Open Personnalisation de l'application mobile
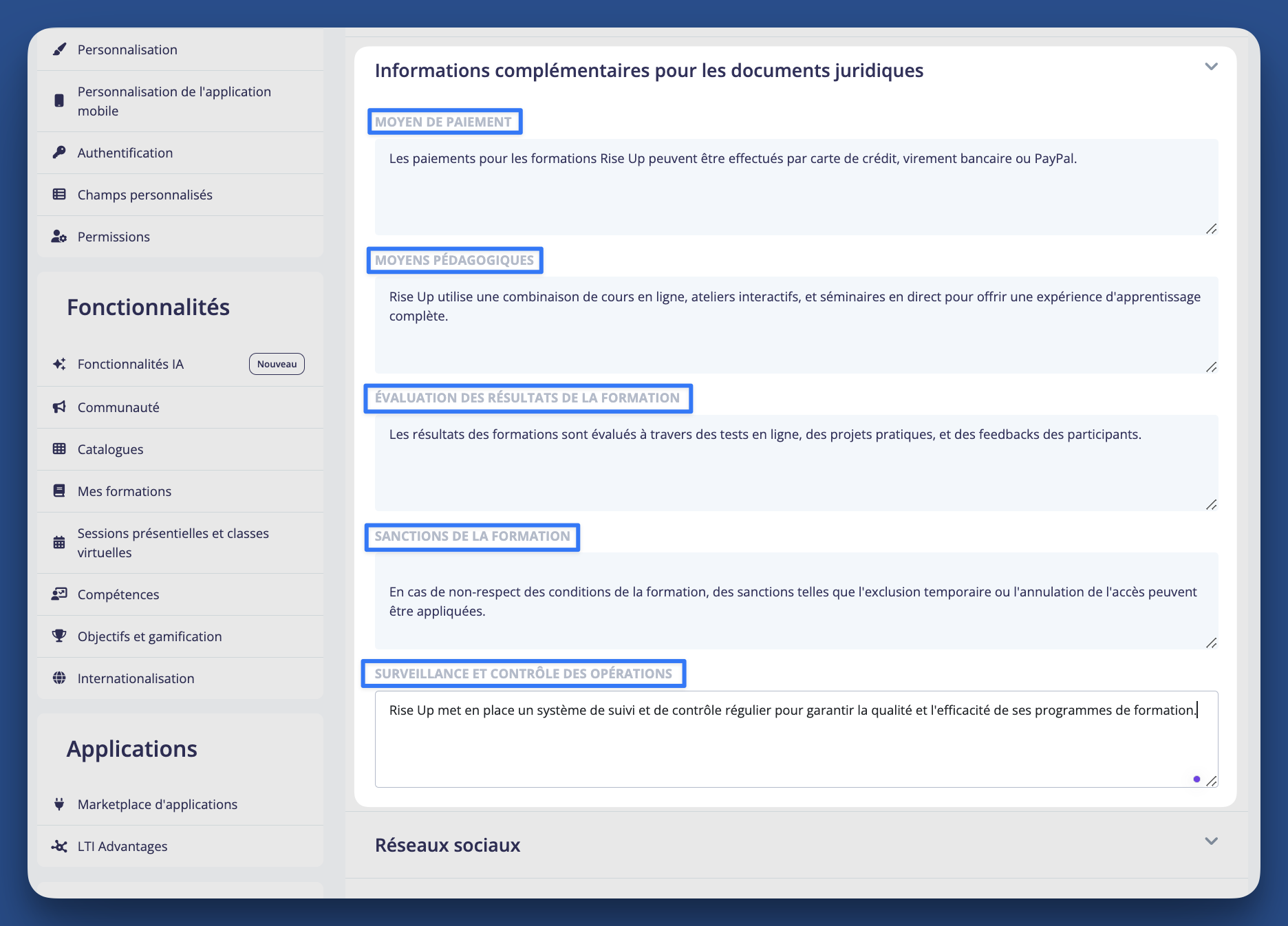This screenshot has width=1288, height=926. pos(180,101)
